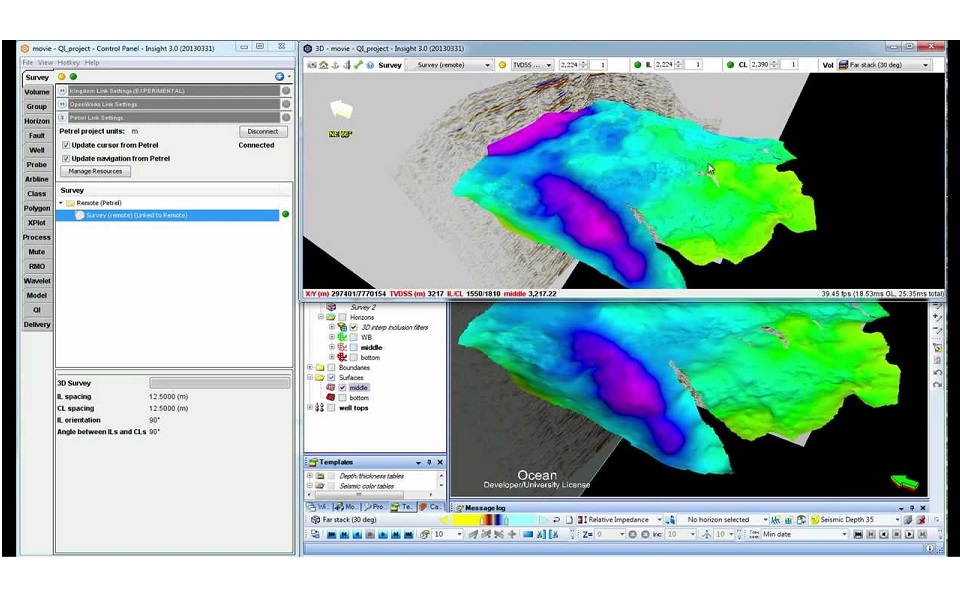Expand the Kingdom Link Settings section
Screen dimensions: 960x600
pyautogui.click(x=62, y=91)
